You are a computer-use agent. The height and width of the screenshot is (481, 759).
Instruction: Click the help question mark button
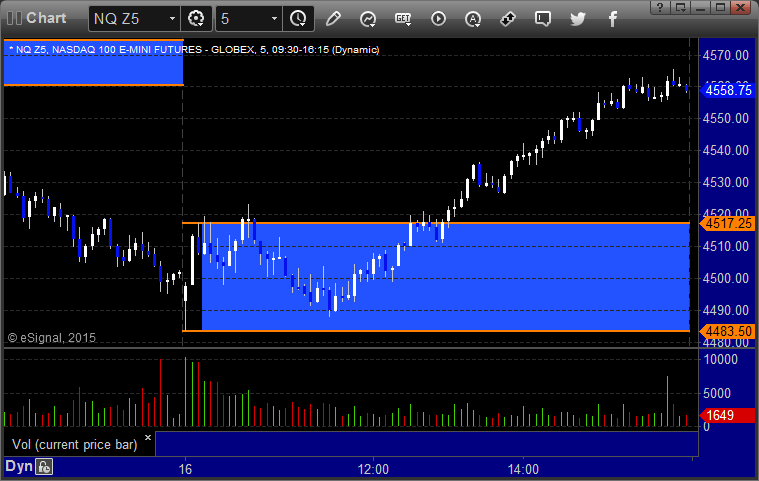659,7
